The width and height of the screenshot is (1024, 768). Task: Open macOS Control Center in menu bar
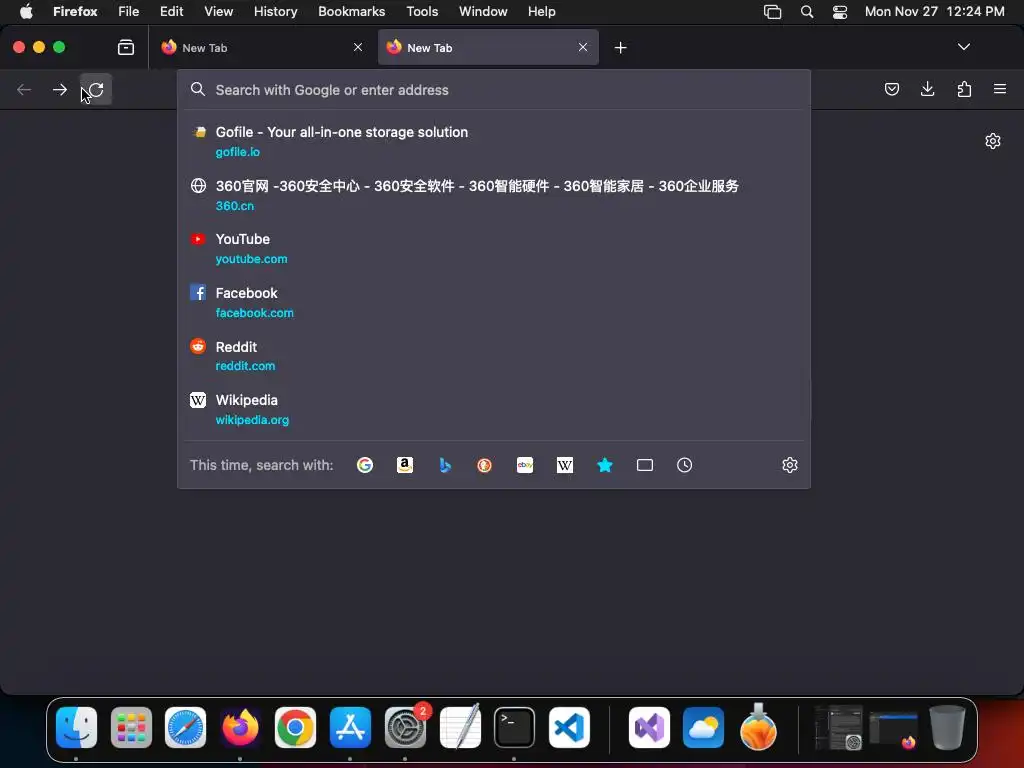coord(840,11)
